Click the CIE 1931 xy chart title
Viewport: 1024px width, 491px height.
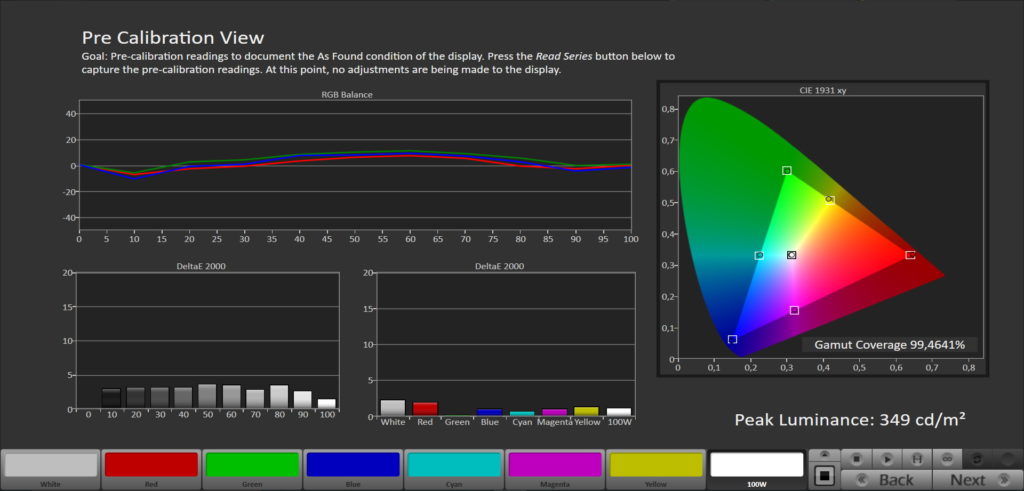(x=823, y=91)
